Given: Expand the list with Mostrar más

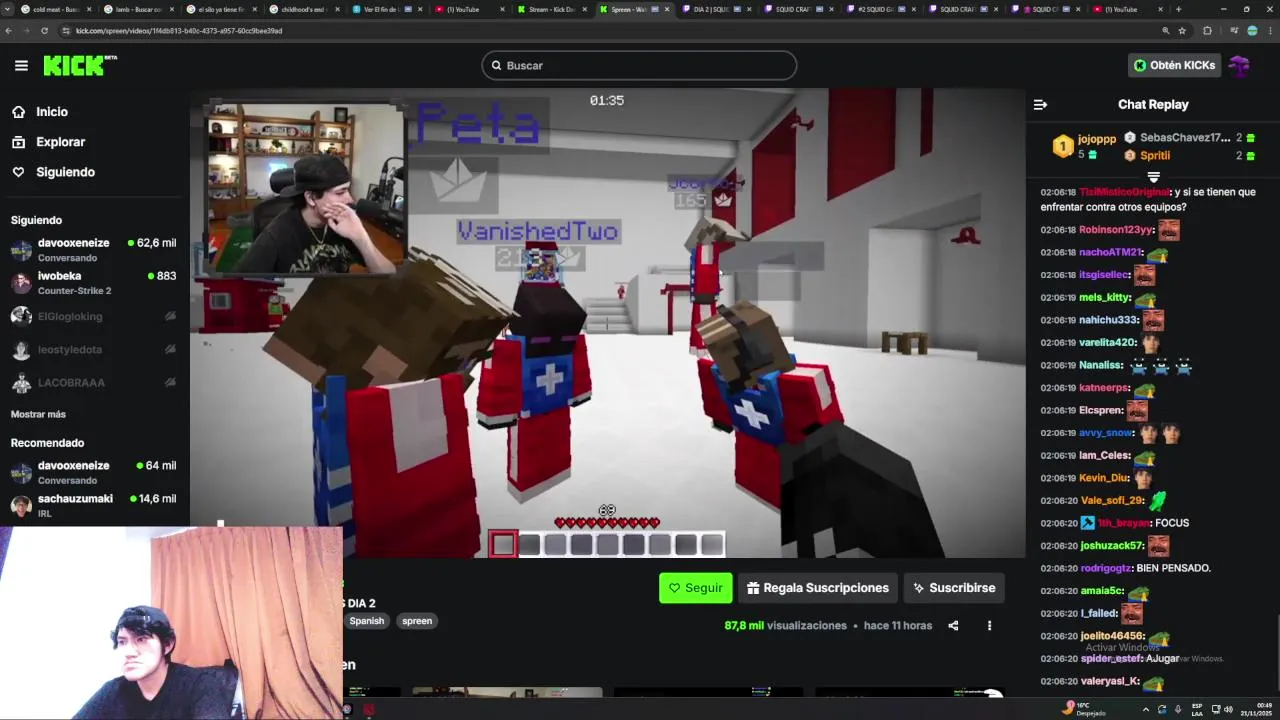Looking at the screenshot, I should tap(38, 414).
